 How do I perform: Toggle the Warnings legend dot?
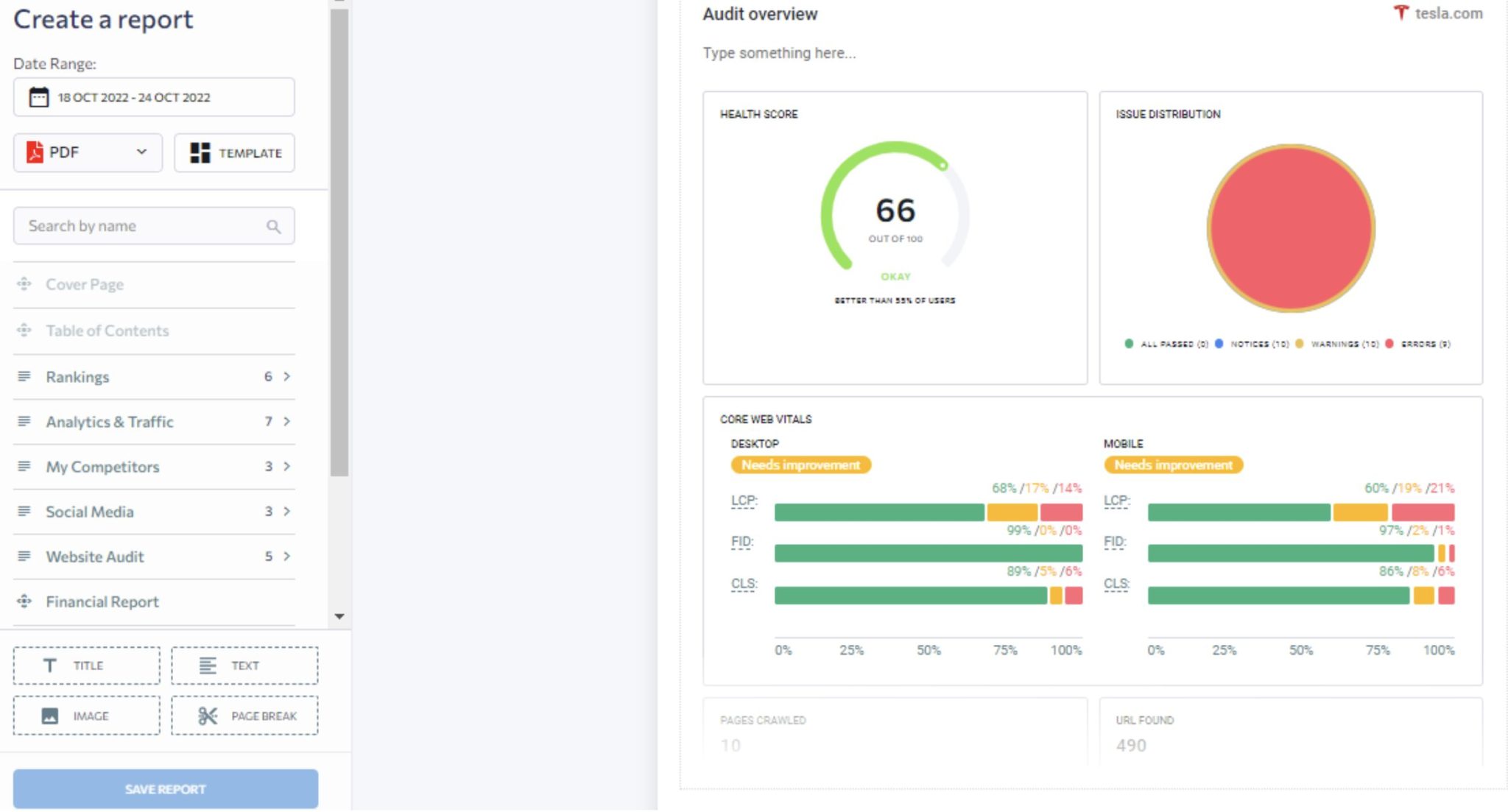tap(1300, 344)
